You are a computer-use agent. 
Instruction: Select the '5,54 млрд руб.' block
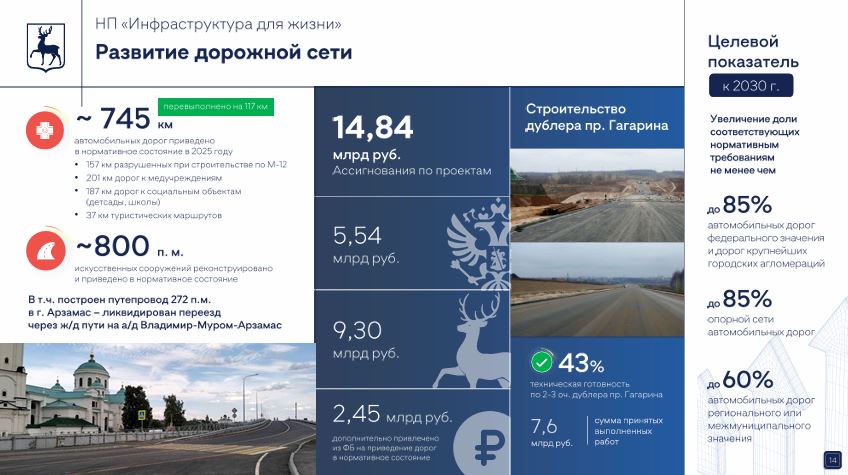pyautogui.click(x=366, y=245)
